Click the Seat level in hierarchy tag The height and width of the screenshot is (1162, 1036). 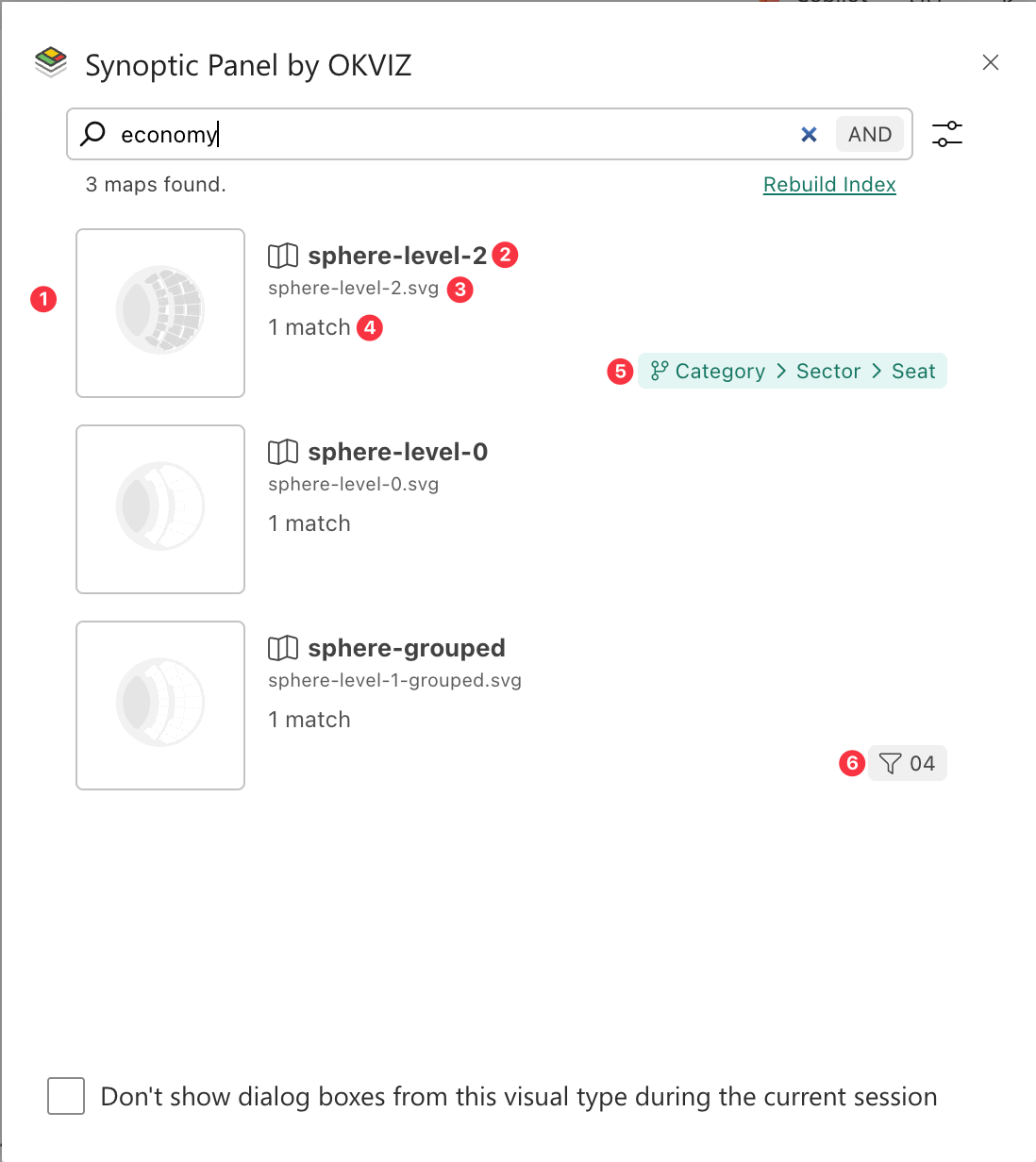(913, 371)
